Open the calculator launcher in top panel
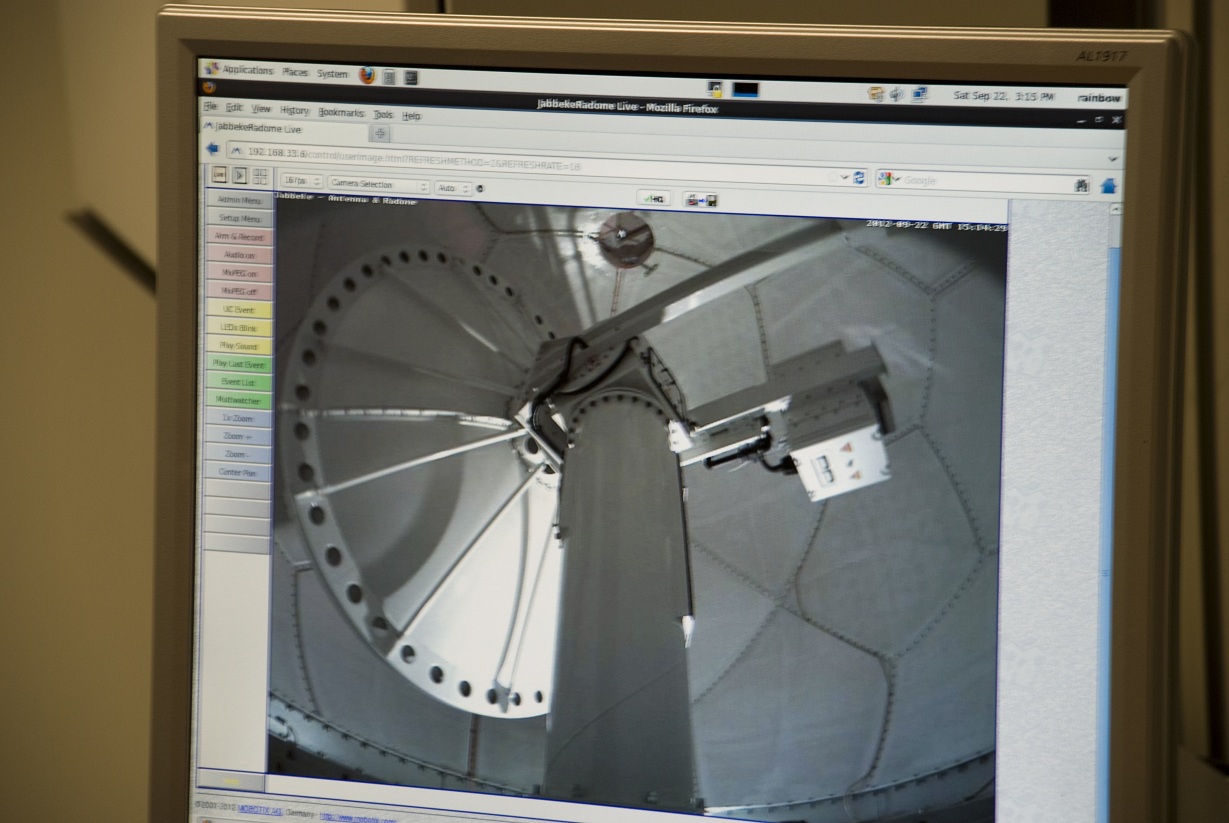The width and height of the screenshot is (1229, 823). (x=389, y=76)
